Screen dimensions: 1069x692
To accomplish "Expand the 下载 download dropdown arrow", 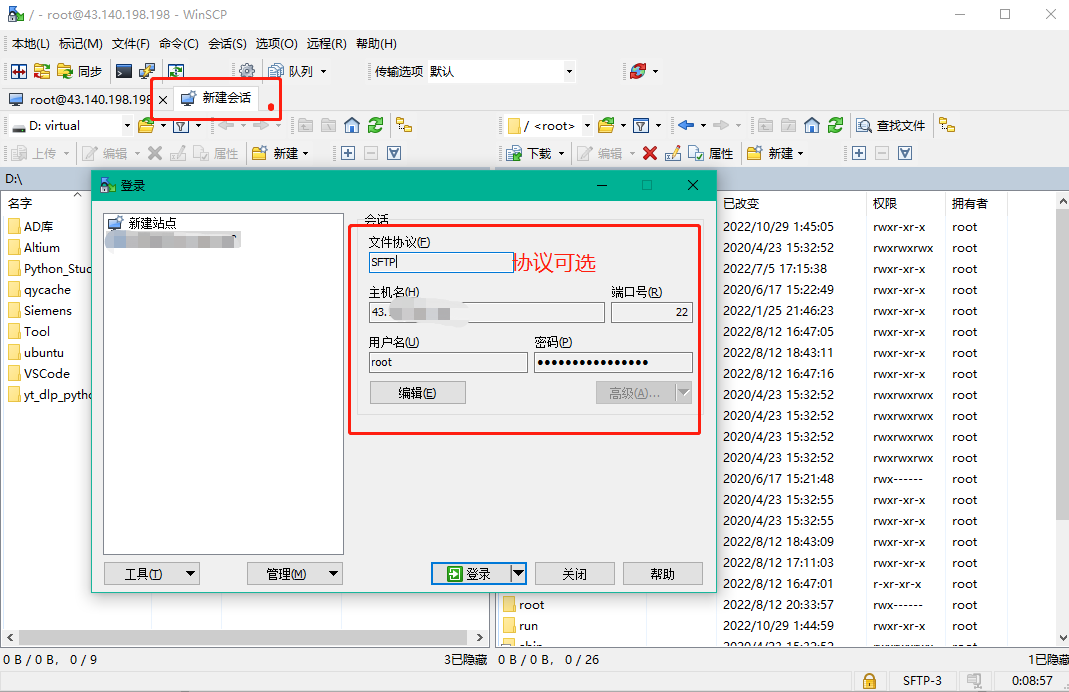I will (x=561, y=153).
